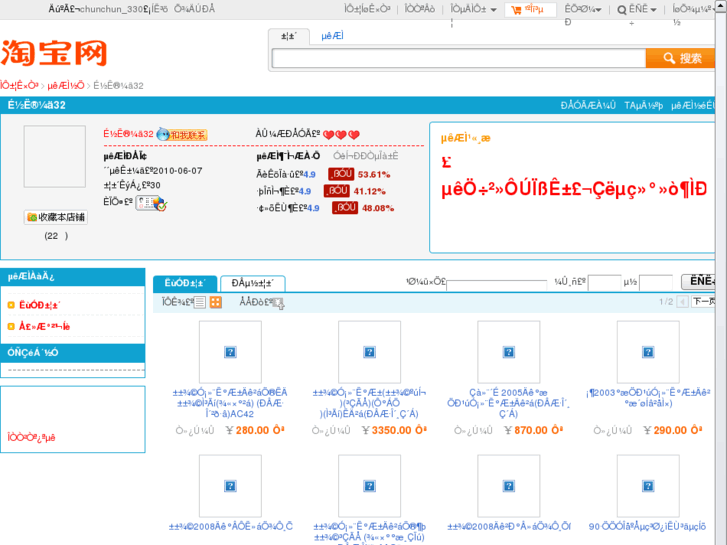Click the three red hearts credit rating
The height and width of the screenshot is (545, 727).
click(x=341, y=135)
